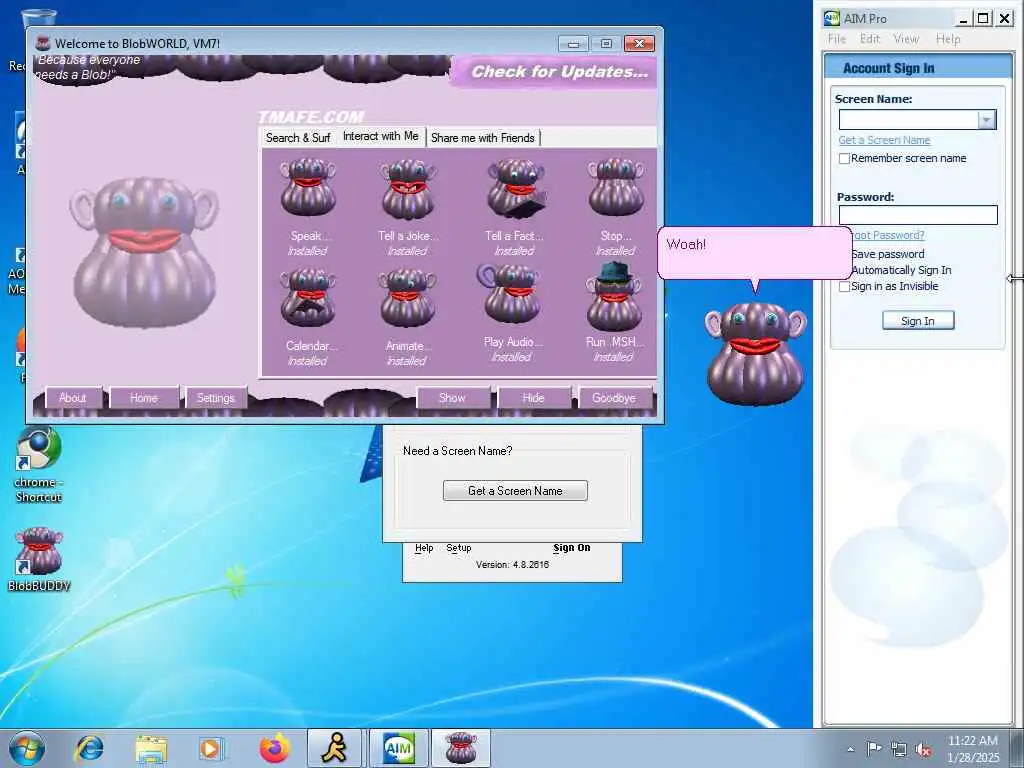Click the taskbar clock showing 11:22 AM

coord(973,749)
